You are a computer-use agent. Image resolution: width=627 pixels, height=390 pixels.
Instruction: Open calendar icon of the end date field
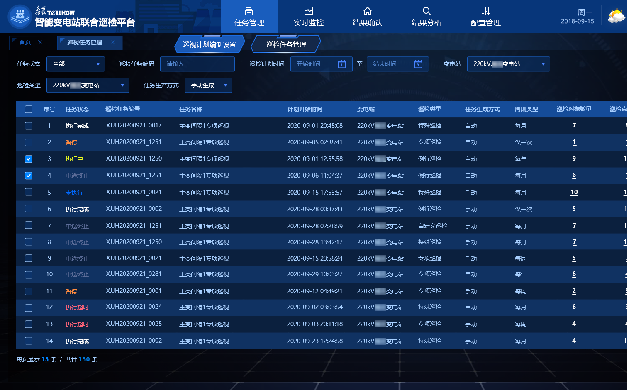click(x=418, y=64)
